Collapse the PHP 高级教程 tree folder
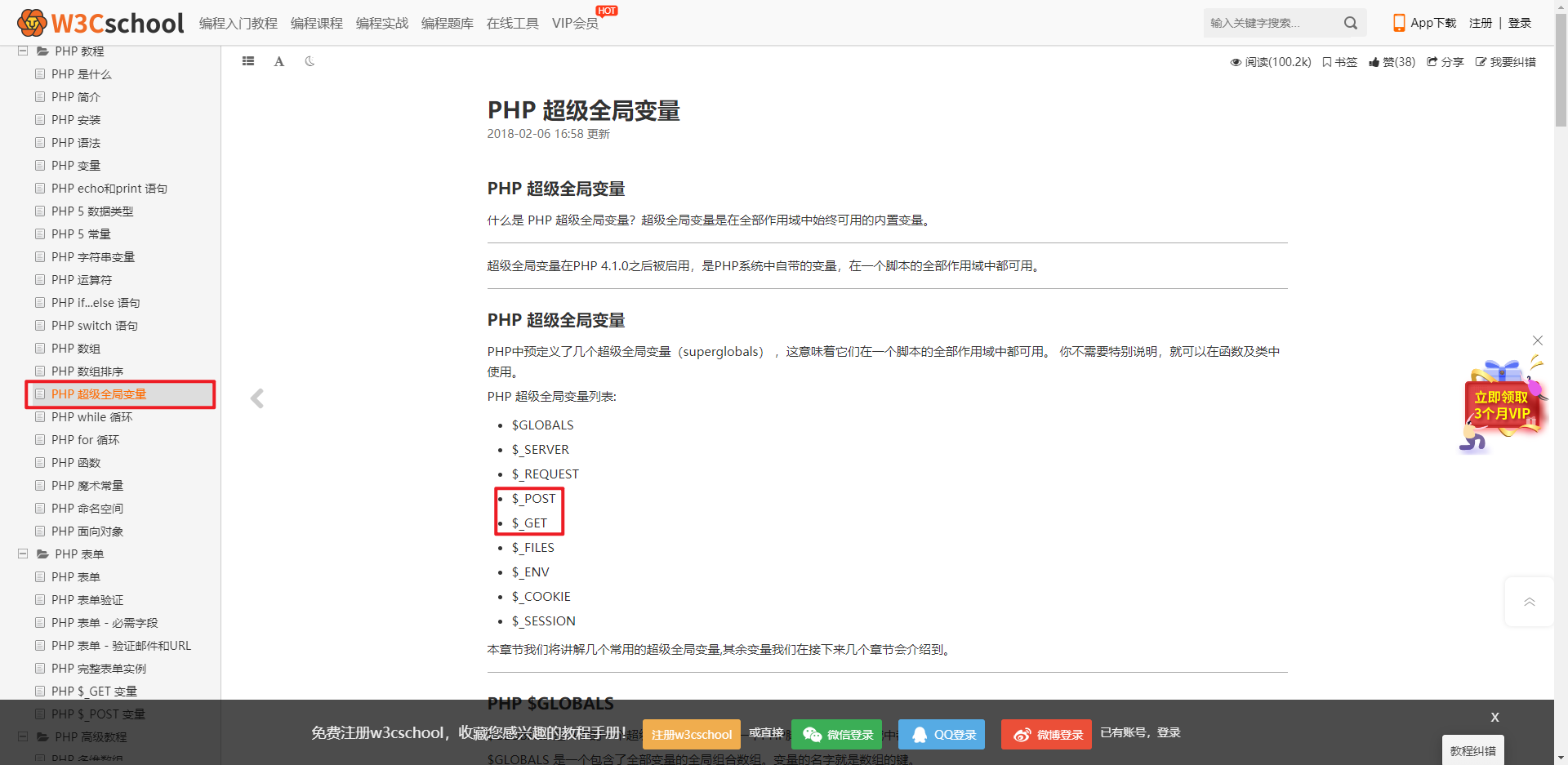The width and height of the screenshot is (1568, 765). (x=23, y=737)
